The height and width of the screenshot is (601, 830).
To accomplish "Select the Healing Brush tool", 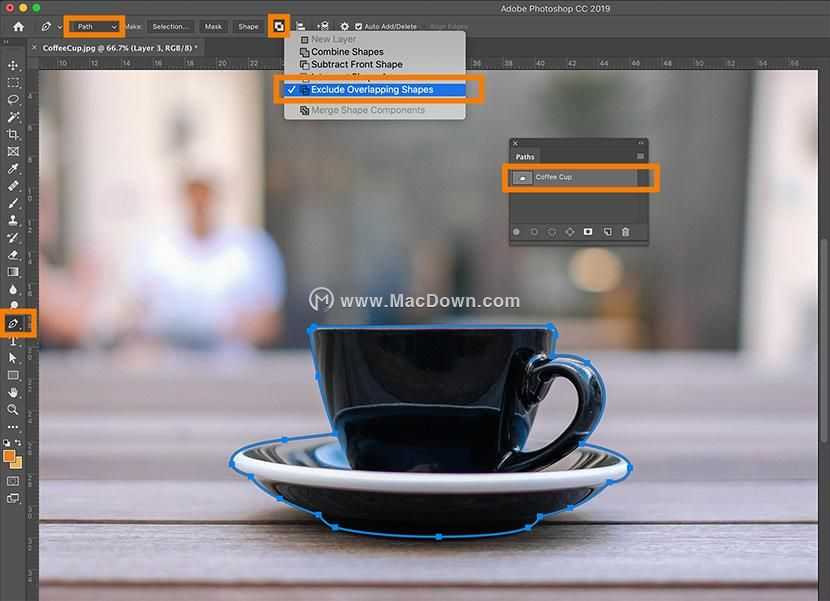I will (13, 186).
